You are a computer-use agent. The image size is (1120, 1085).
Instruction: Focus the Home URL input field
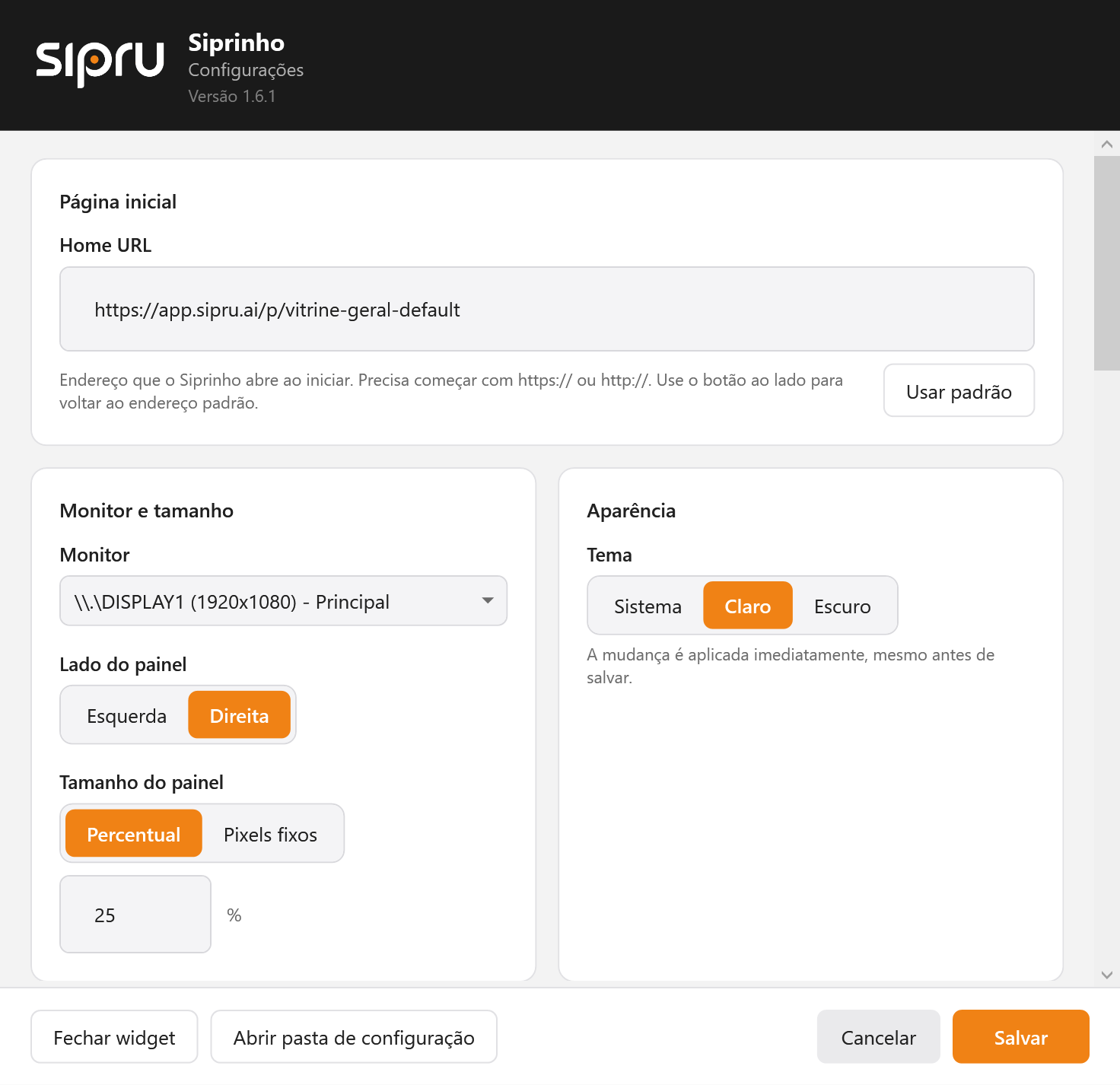point(547,309)
